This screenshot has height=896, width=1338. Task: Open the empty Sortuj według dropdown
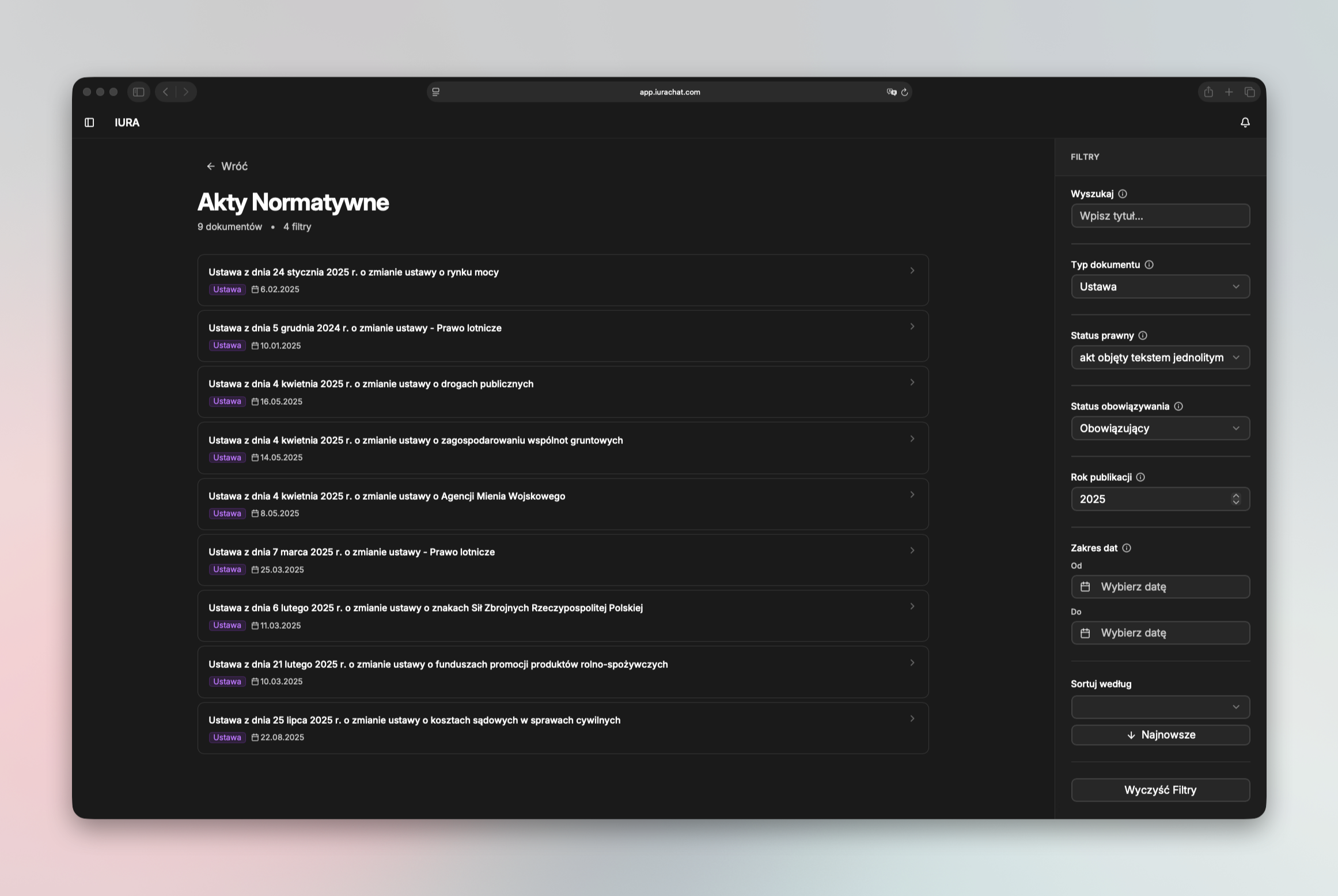pos(1160,707)
